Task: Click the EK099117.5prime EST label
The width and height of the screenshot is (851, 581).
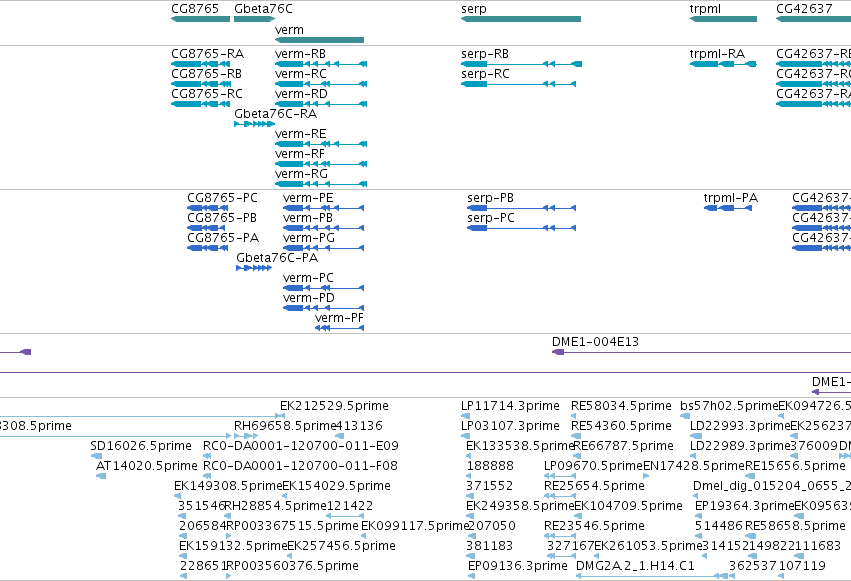Action: tap(415, 526)
